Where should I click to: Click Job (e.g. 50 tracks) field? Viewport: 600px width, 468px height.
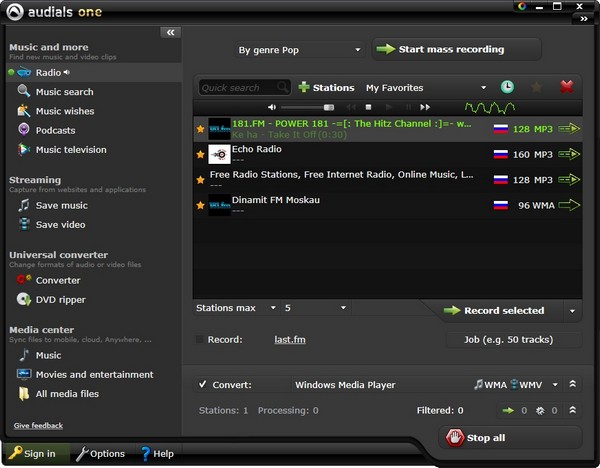point(514,339)
